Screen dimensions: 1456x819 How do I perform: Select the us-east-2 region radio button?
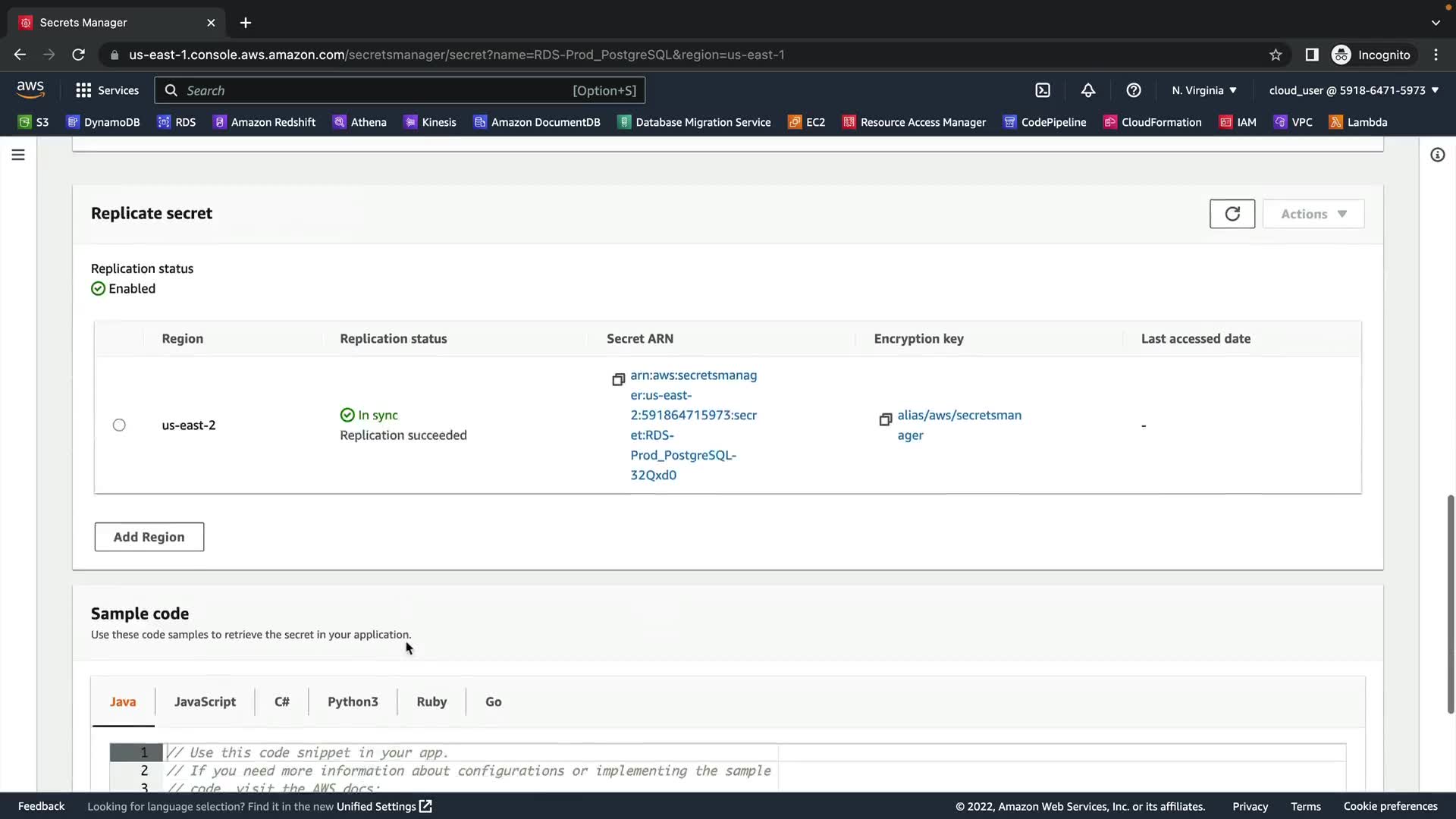[x=119, y=425]
